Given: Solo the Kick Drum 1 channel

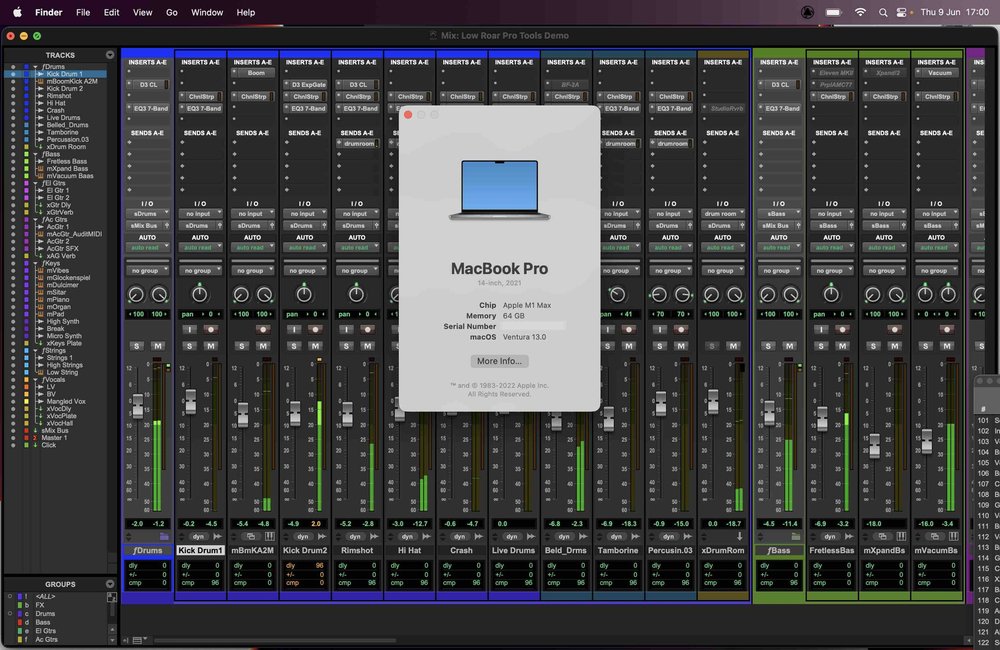Looking at the screenshot, I should [189, 343].
